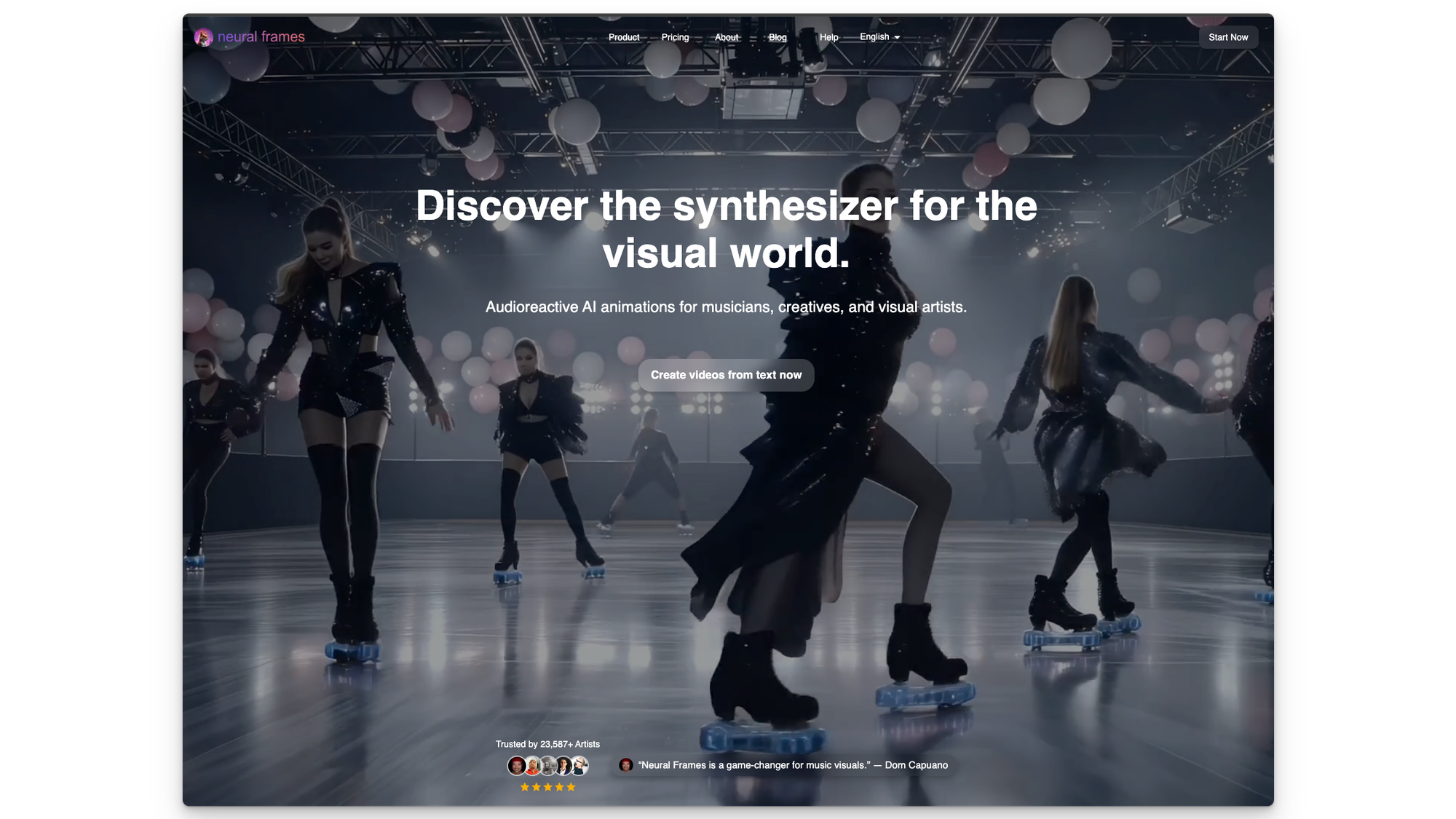Click the first artist avatar with red hat
Viewport: 1456px width, 819px height.
(516, 766)
